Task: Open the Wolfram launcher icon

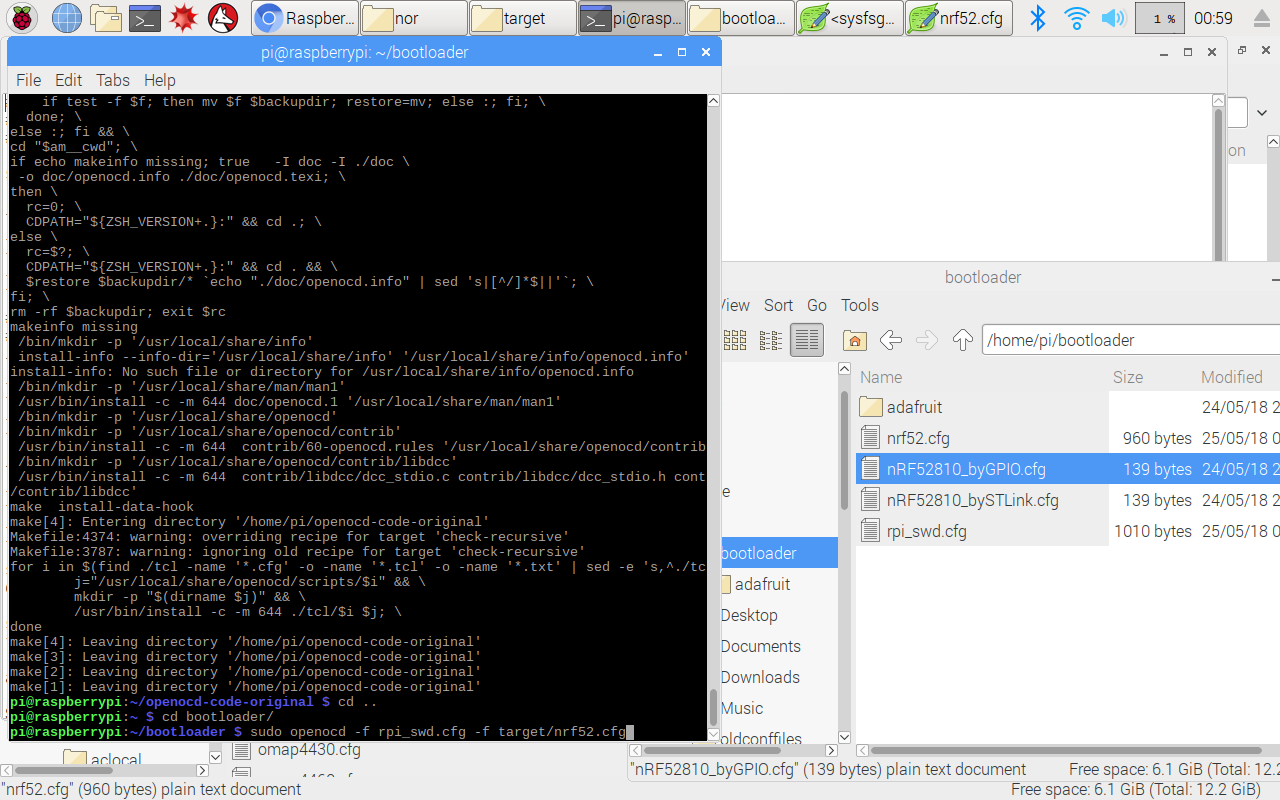Action: 223,18
